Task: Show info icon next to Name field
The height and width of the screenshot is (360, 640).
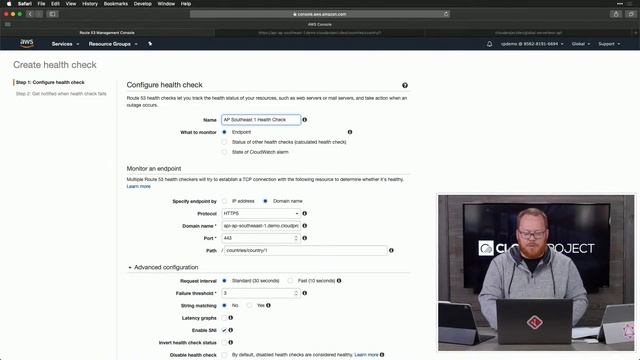Action: point(304,120)
